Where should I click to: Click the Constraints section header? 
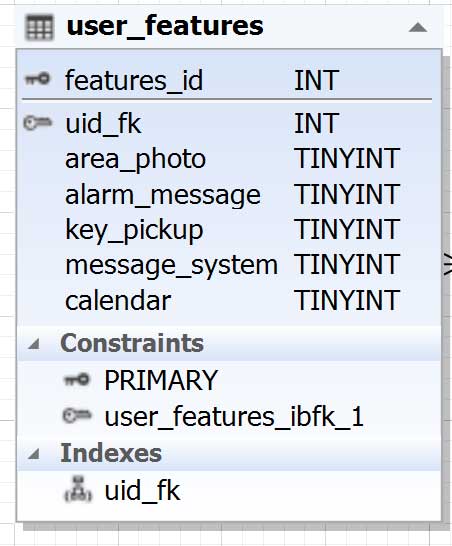pyautogui.click(x=132, y=343)
